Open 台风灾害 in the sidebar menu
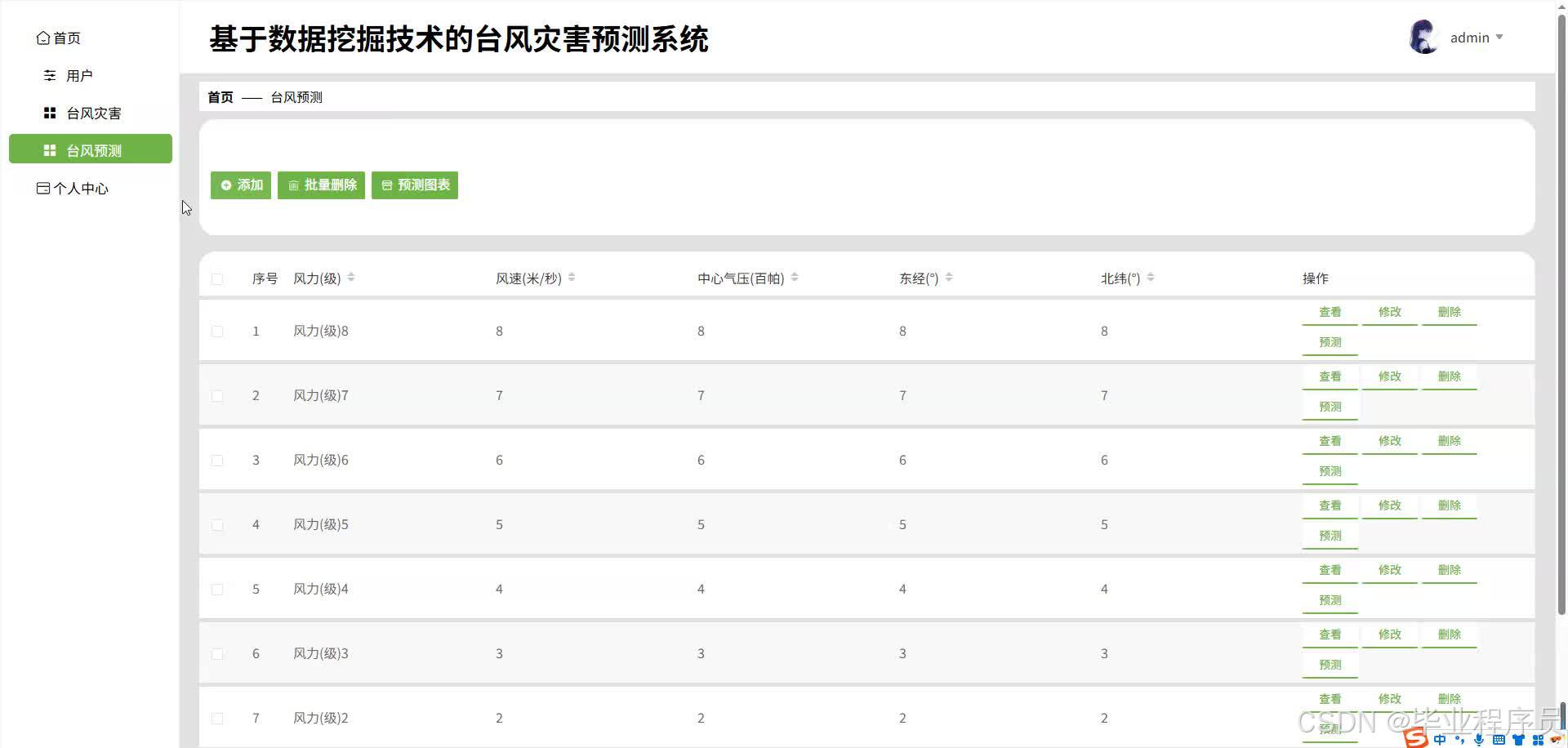1568x748 pixels. point(94,114)
